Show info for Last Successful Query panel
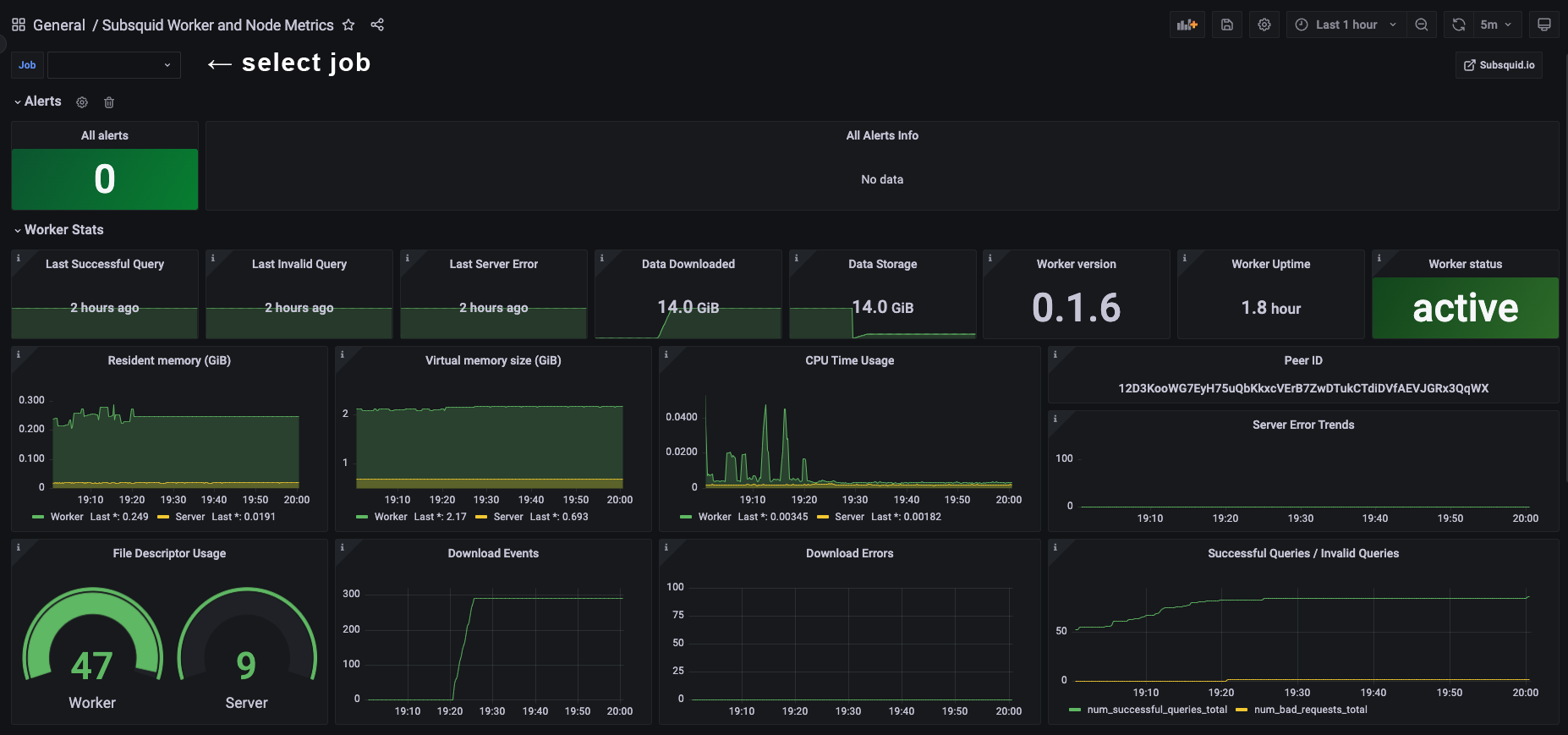This screenshot has width=1568, height=735. click(x=19, y=258)
